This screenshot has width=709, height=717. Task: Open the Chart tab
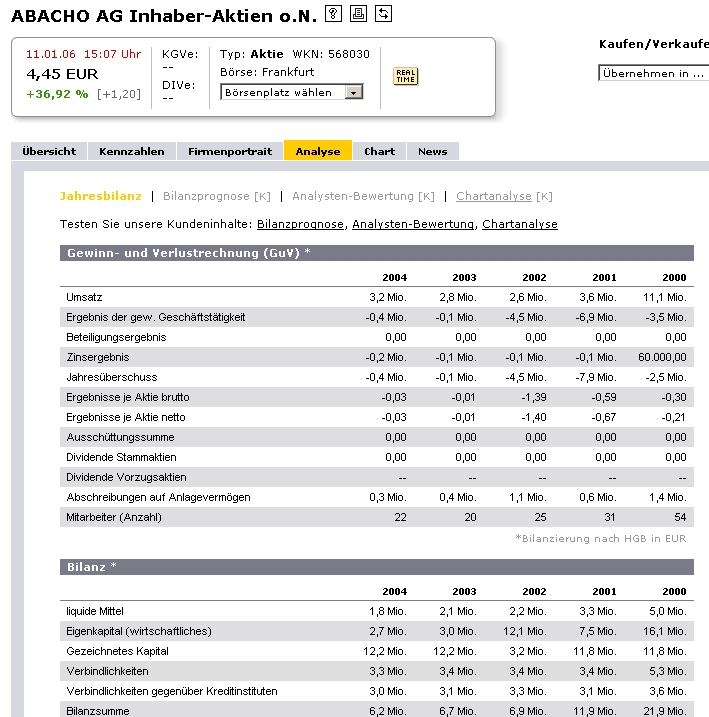(x=380, y=151)
